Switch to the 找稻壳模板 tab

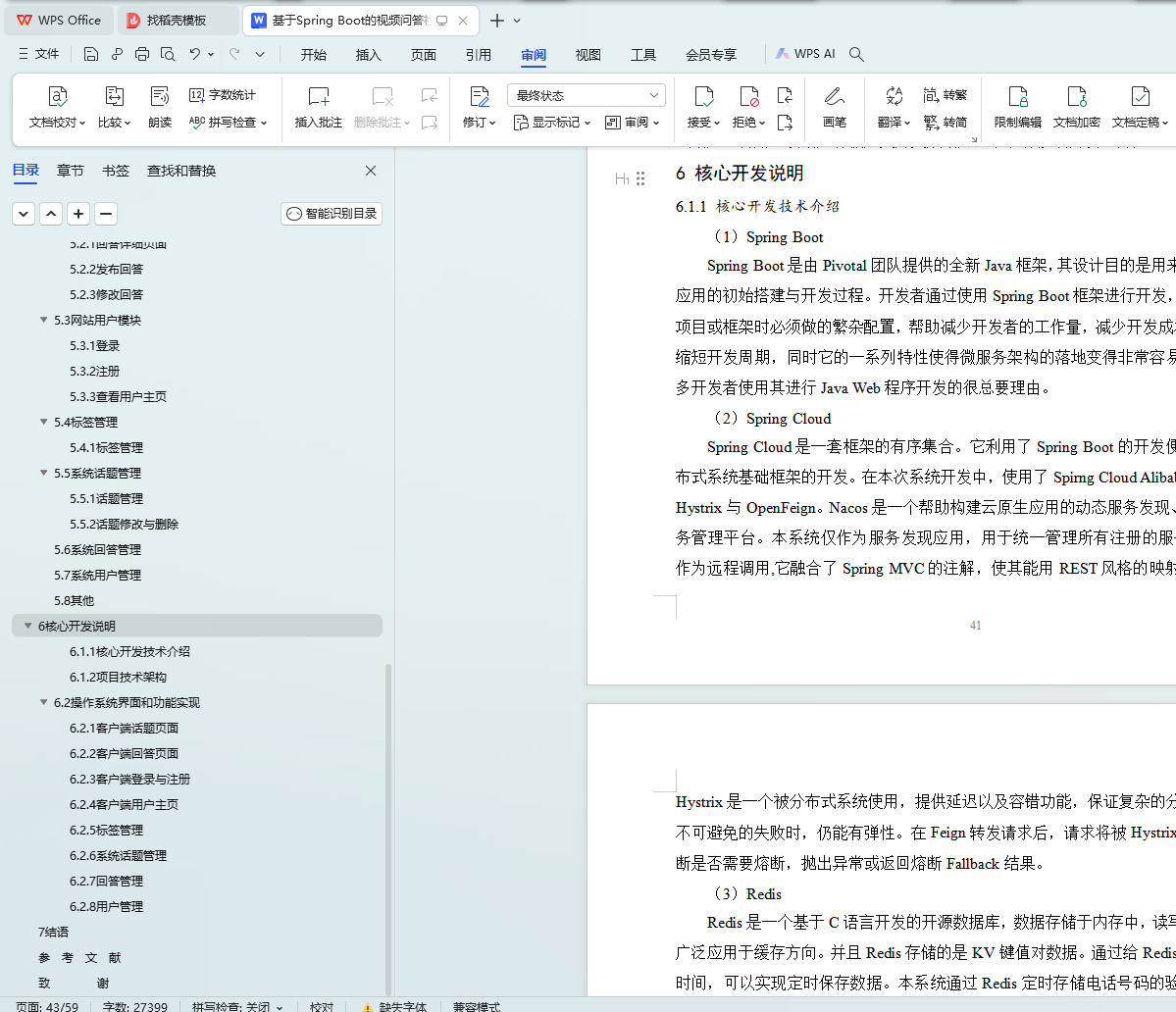177,21
